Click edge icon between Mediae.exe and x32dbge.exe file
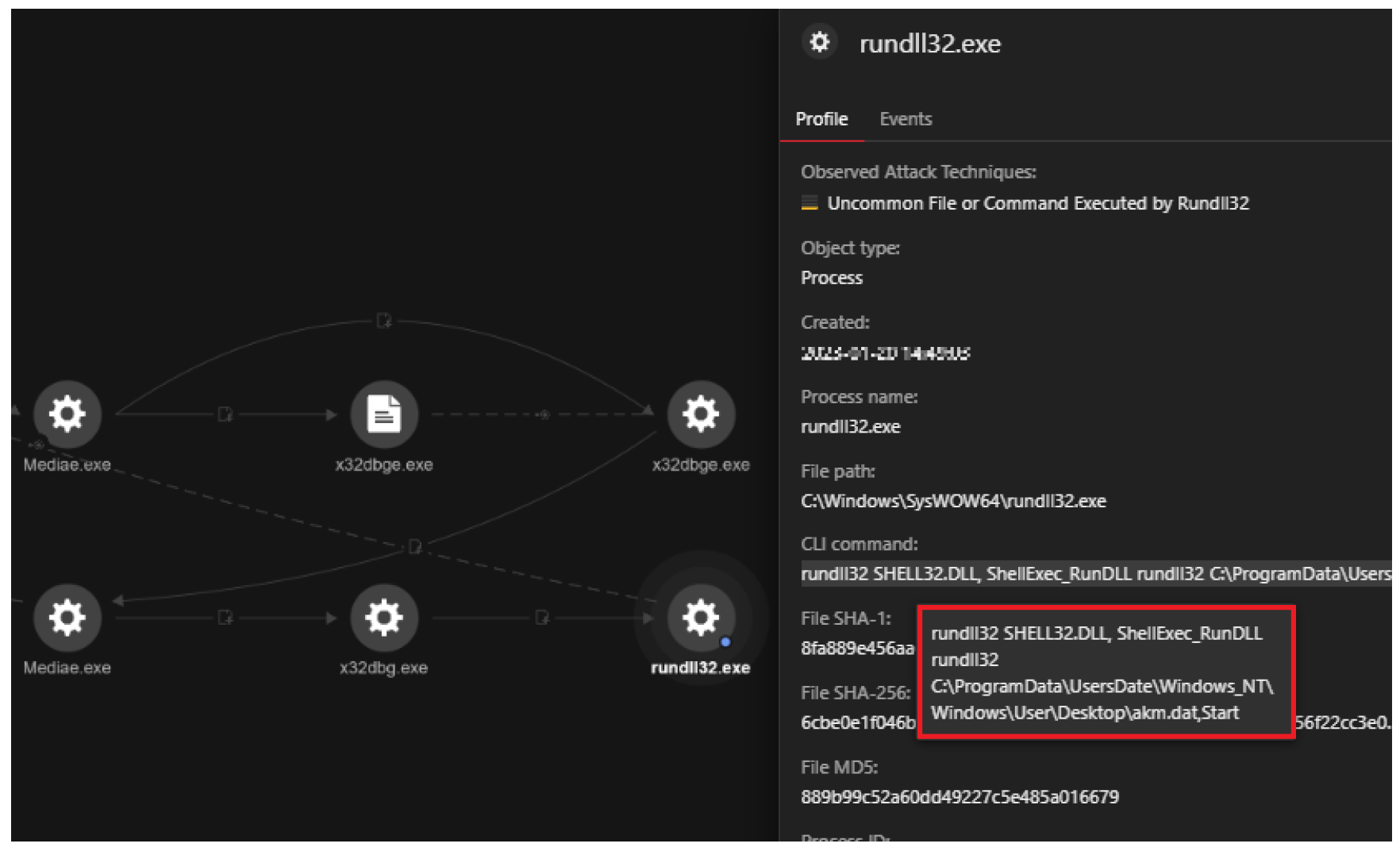 click(225, 414)
